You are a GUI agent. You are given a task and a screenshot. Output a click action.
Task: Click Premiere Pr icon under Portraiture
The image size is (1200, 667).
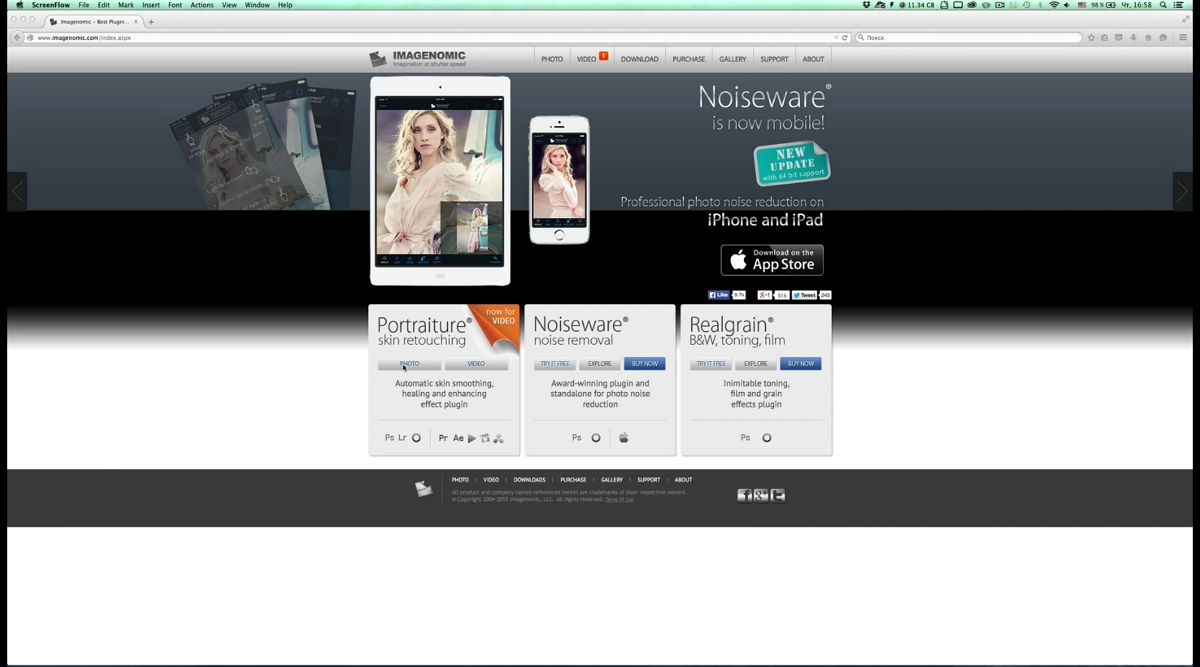click(443, 438)
